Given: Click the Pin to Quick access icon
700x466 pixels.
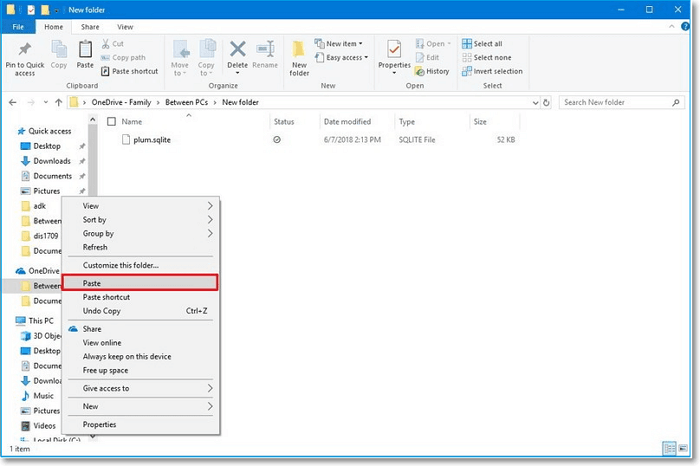Looking at the screenshot, I should click(x=24, y=51).
